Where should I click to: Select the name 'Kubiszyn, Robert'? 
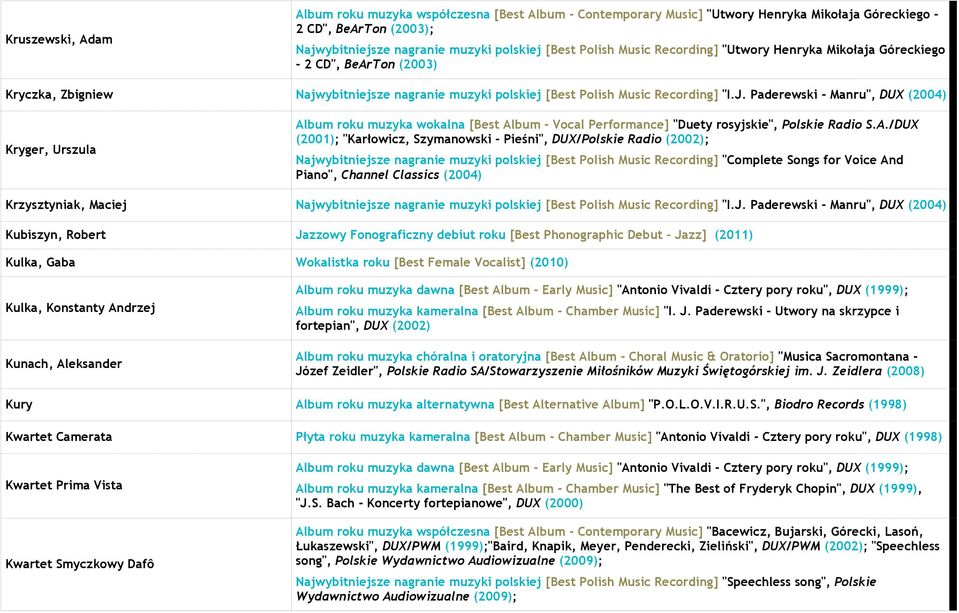[56, 235]
